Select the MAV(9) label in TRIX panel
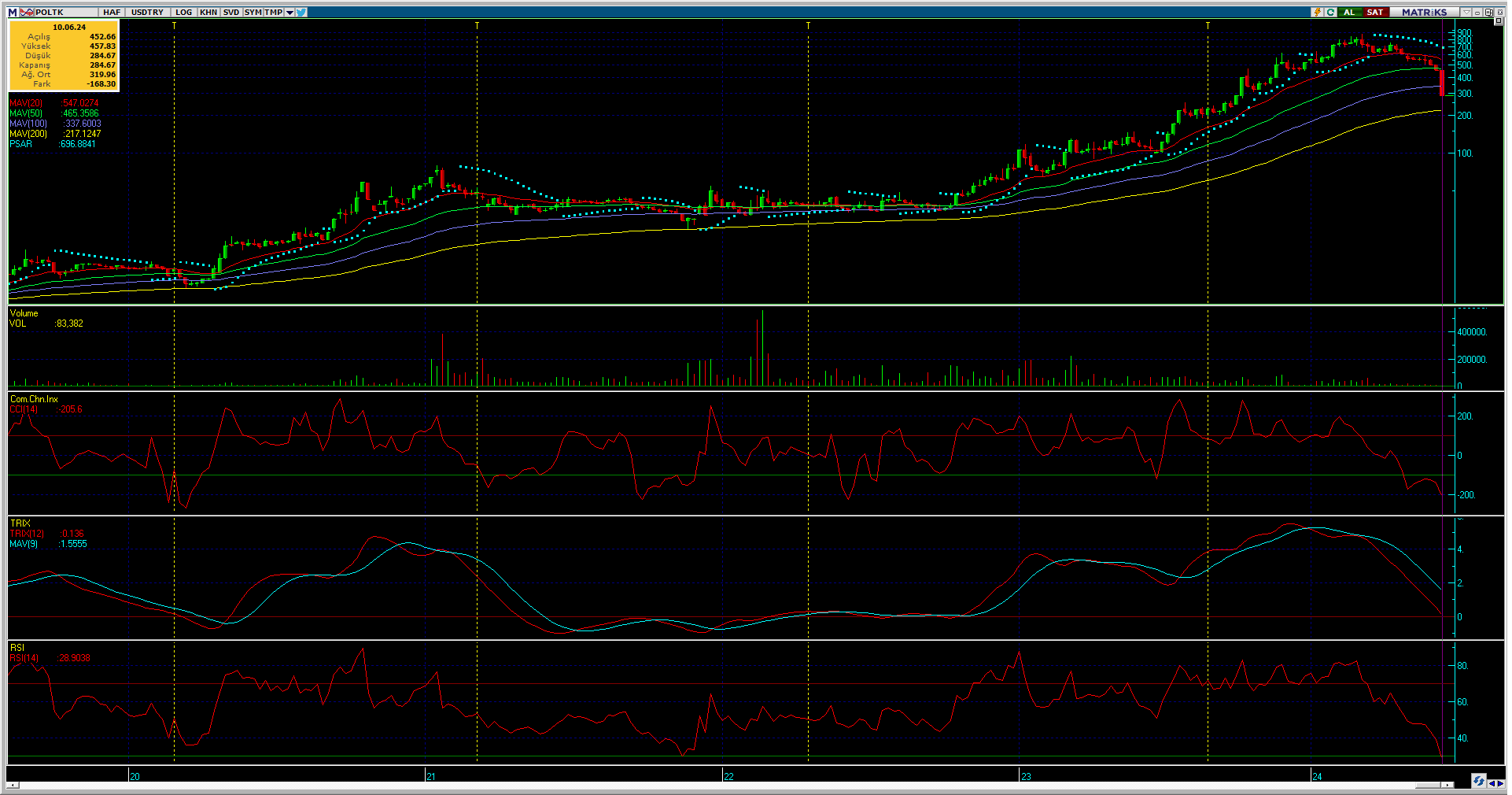This screenshot has height=795, width=1512. point(24,544)
